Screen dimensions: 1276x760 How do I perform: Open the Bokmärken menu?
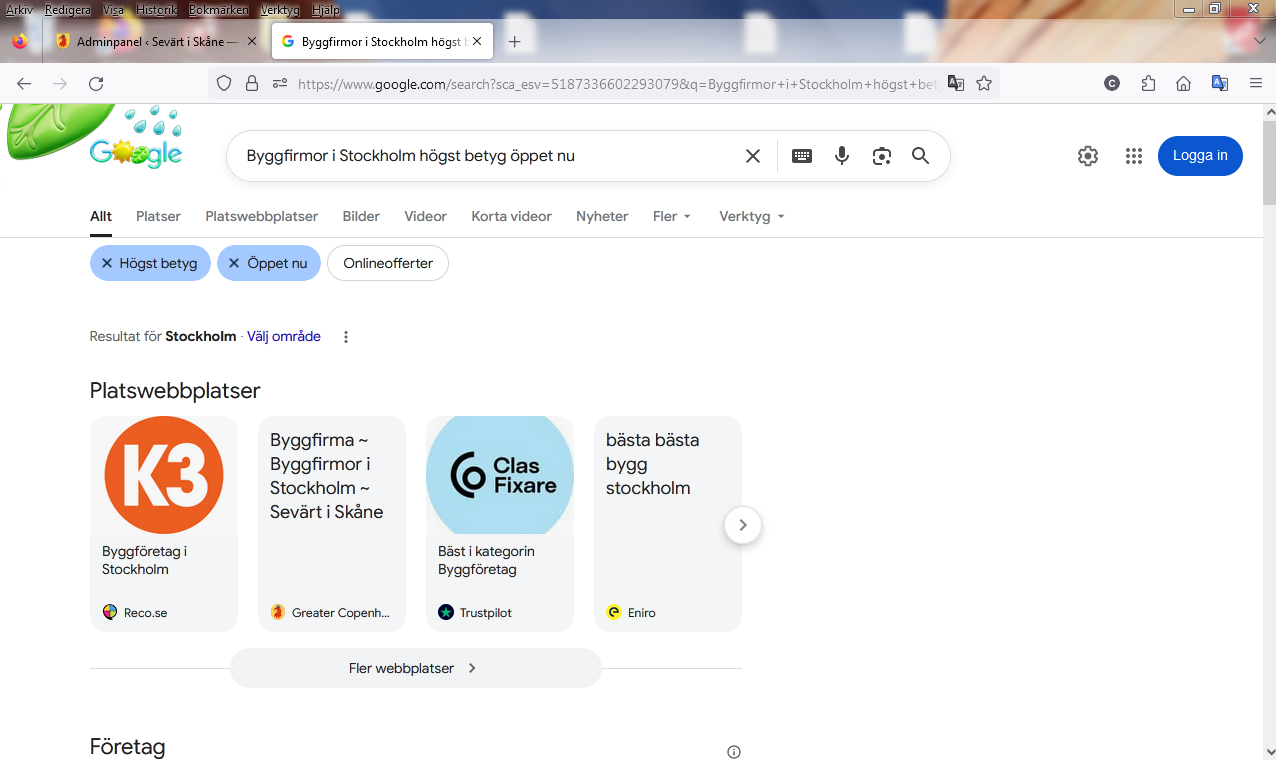pyautogui.click(x=218, y=10)
